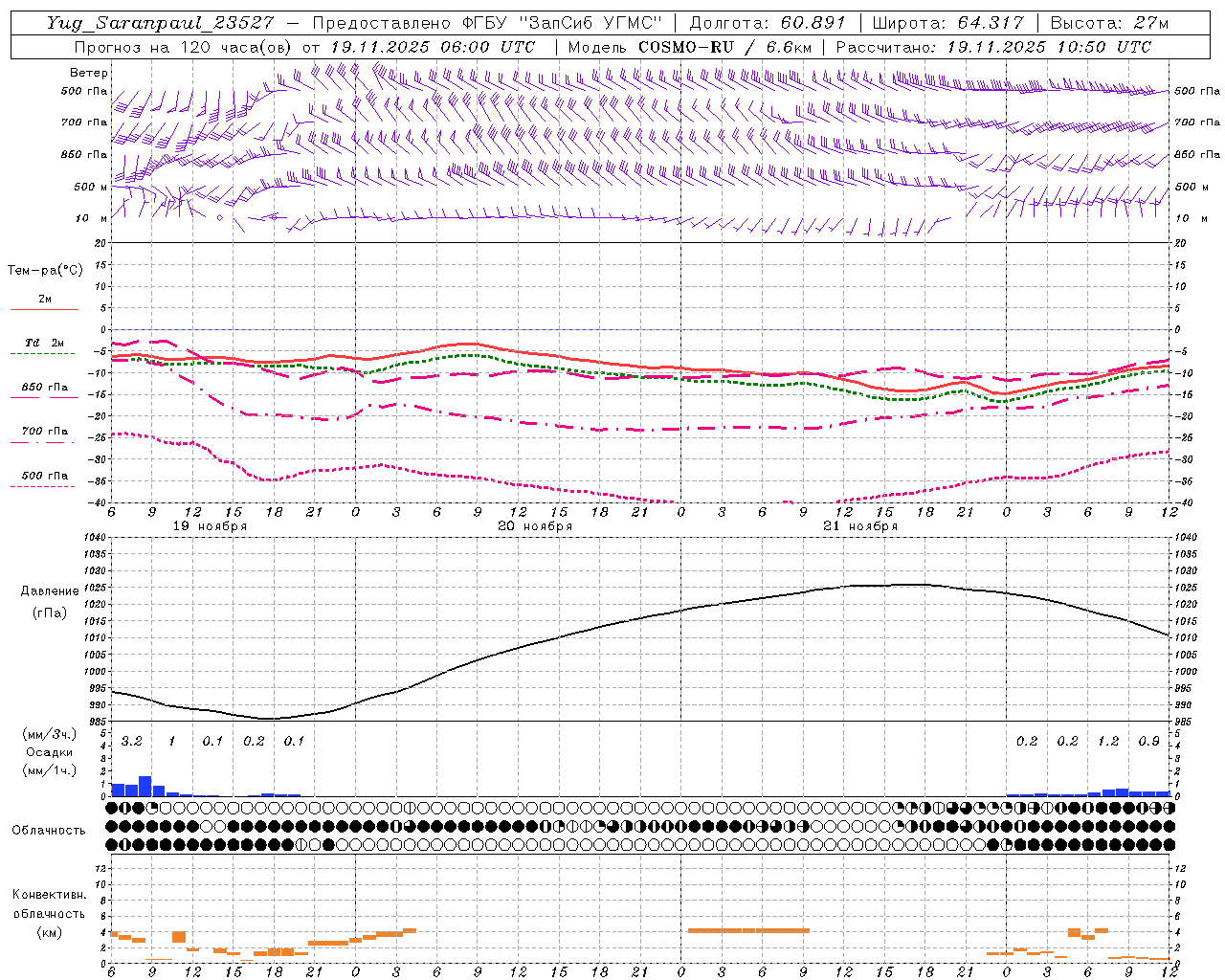Click the 'Прогноз на 120 часа(ов)' forecast text
Image resolution: width=1225 pixels, height=980 pixels.
184,47
